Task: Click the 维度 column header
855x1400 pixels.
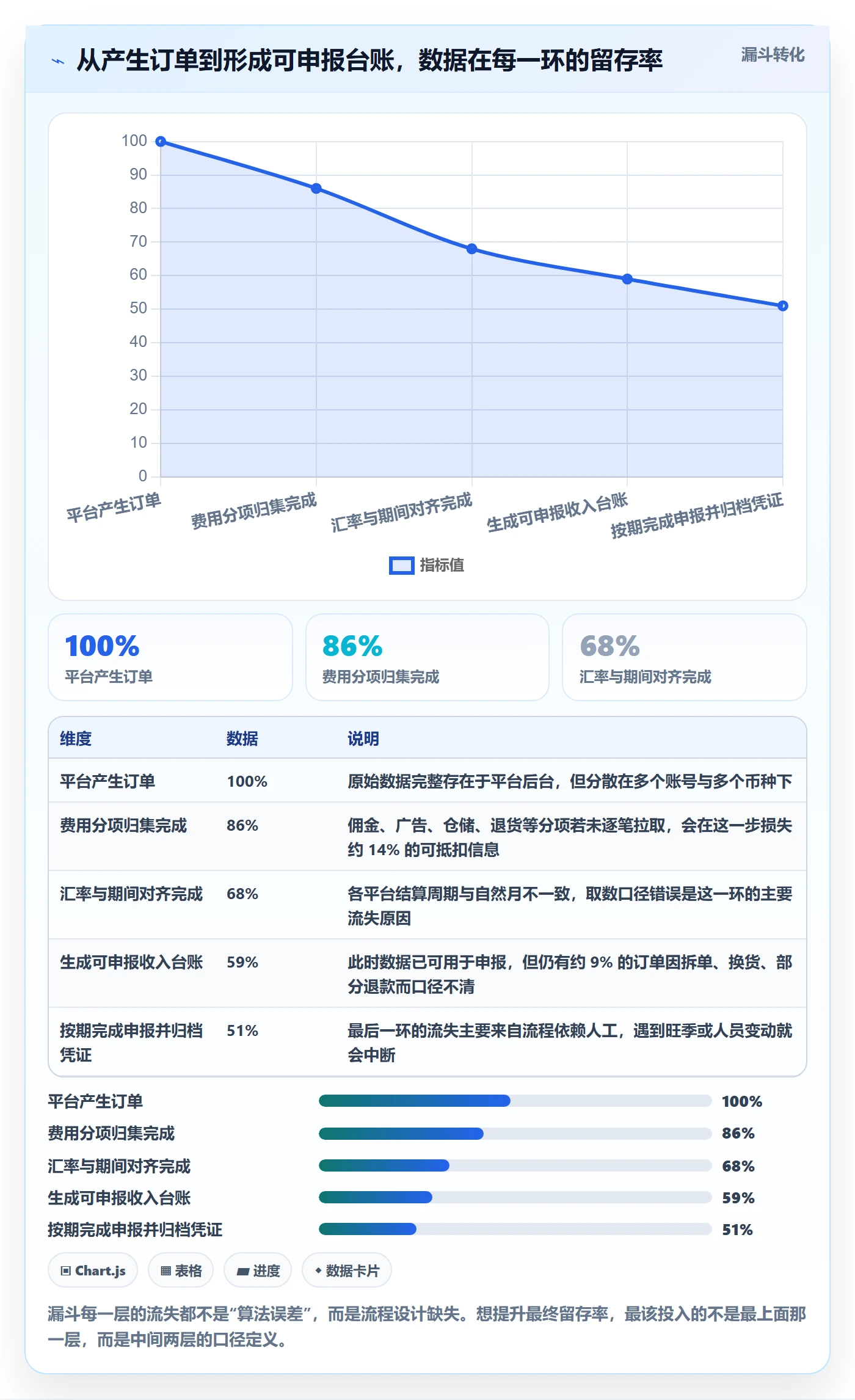Action: (76, 738)
